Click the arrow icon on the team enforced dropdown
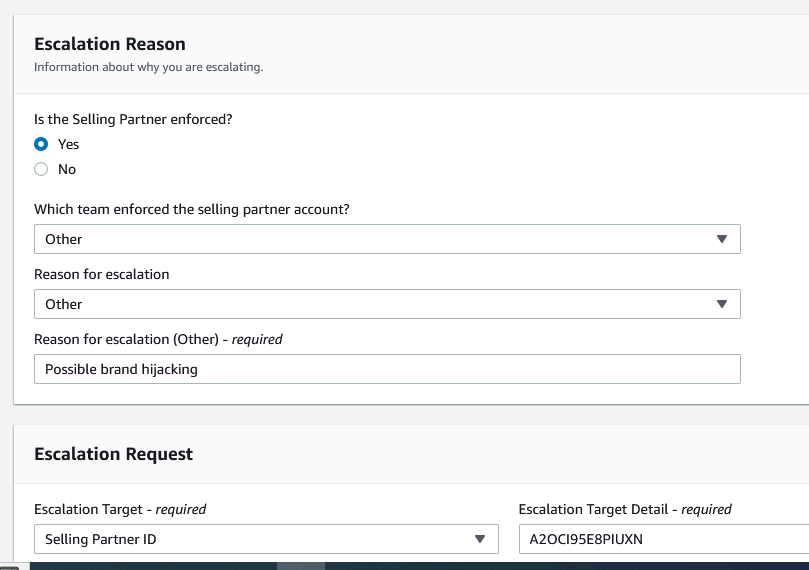This screenshot has width=809, height=570. [x=722, y=239]
